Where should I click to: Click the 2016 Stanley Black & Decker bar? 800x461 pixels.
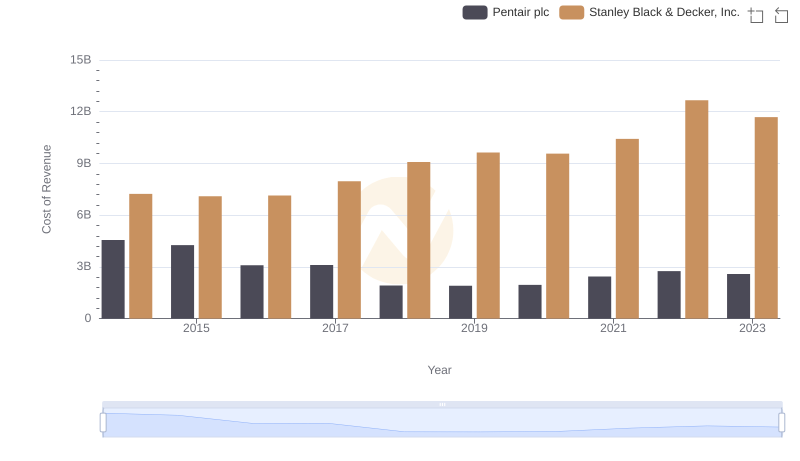click(280, 257)
